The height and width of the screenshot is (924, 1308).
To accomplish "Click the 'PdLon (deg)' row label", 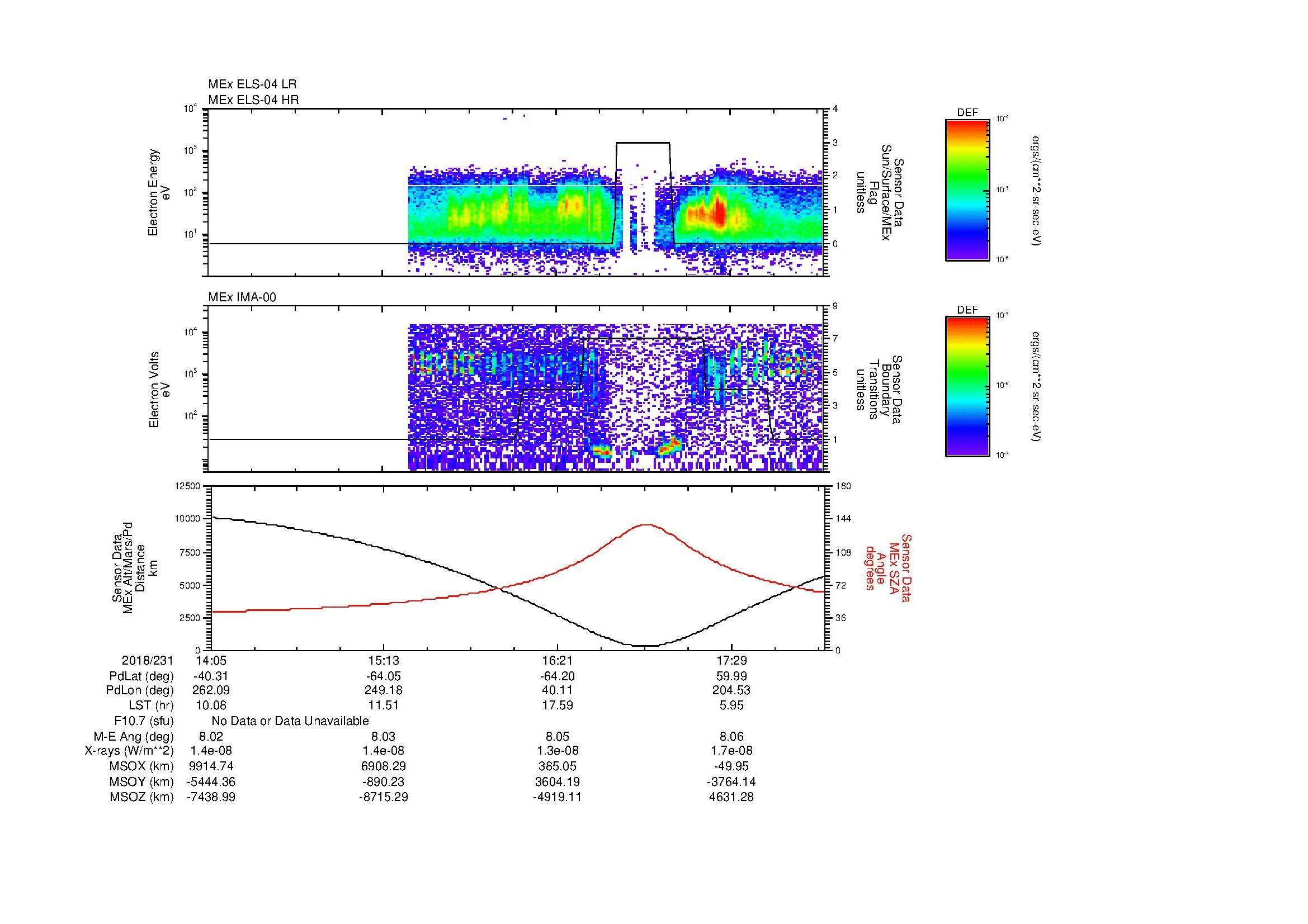I will tap(140, 690).
